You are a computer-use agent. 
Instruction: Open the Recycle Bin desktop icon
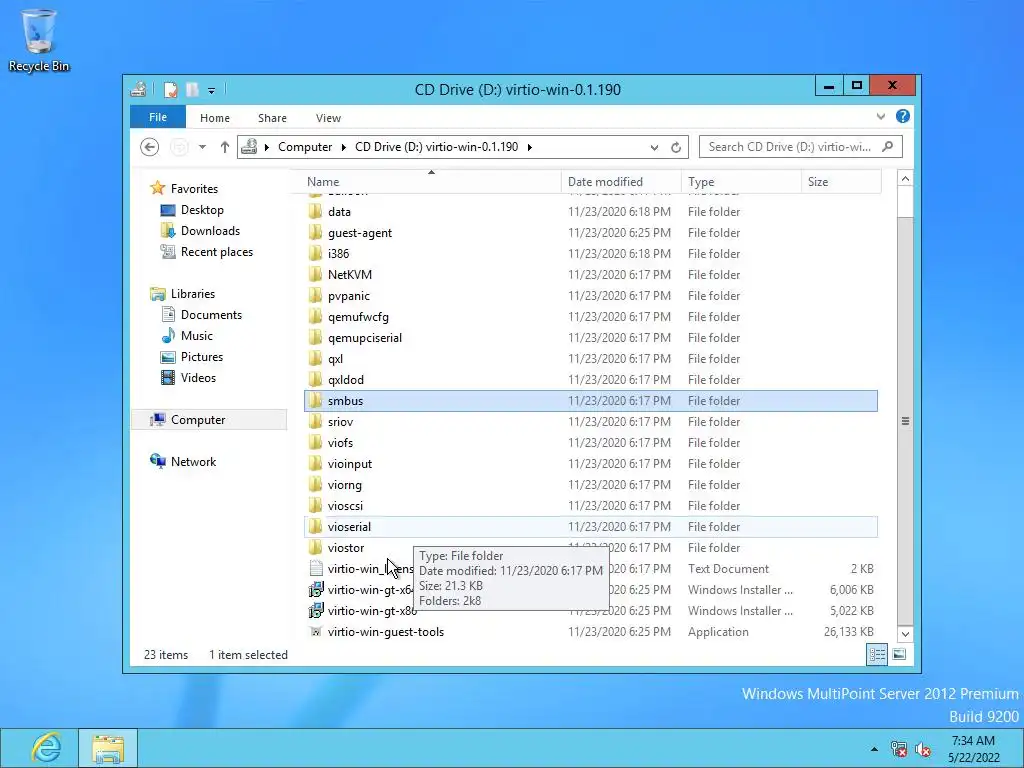[x=39, y=40]
